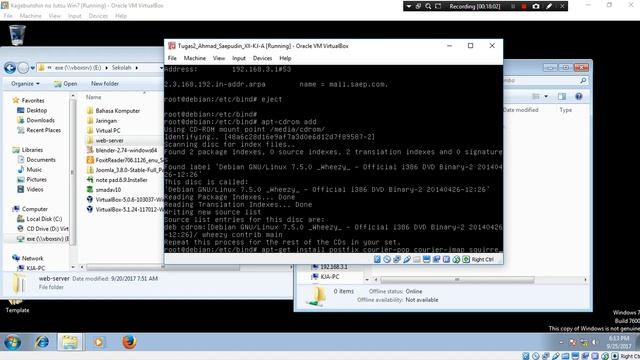This screenshot has width=640, height=360.
Task: Click the help icon in right Explorer window
Action: coord(578,96)
